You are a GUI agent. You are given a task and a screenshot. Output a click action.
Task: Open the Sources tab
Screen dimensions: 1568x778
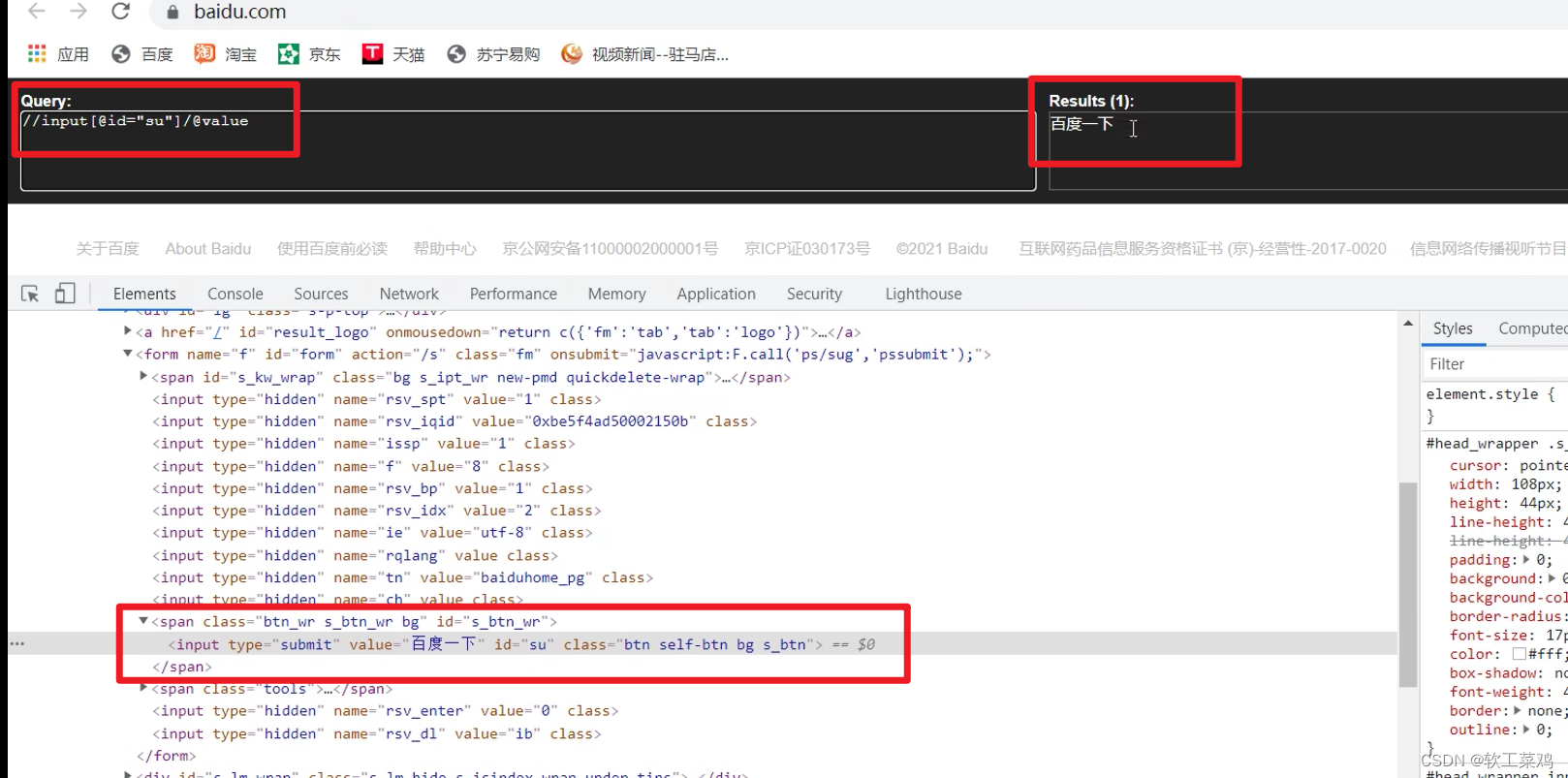(x=321, y=294)
